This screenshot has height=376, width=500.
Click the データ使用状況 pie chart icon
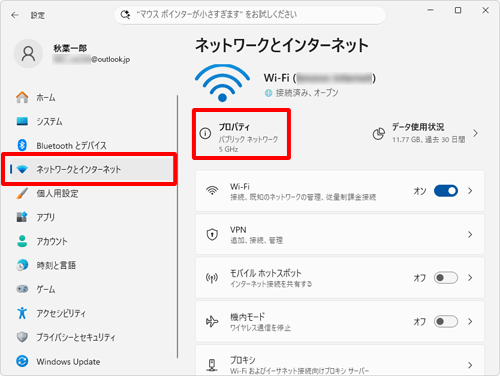click(378, 134)
